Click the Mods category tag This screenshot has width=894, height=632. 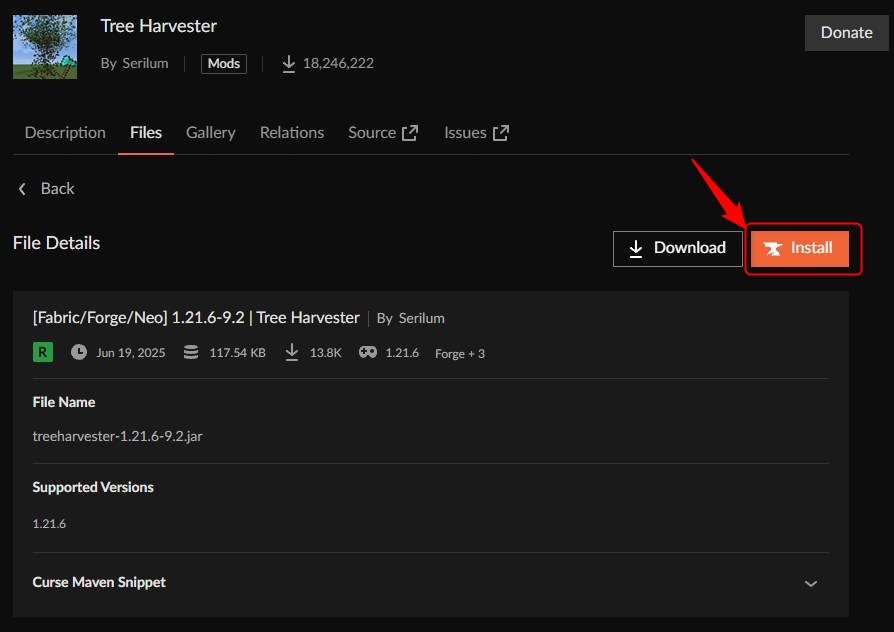[224, 63]
